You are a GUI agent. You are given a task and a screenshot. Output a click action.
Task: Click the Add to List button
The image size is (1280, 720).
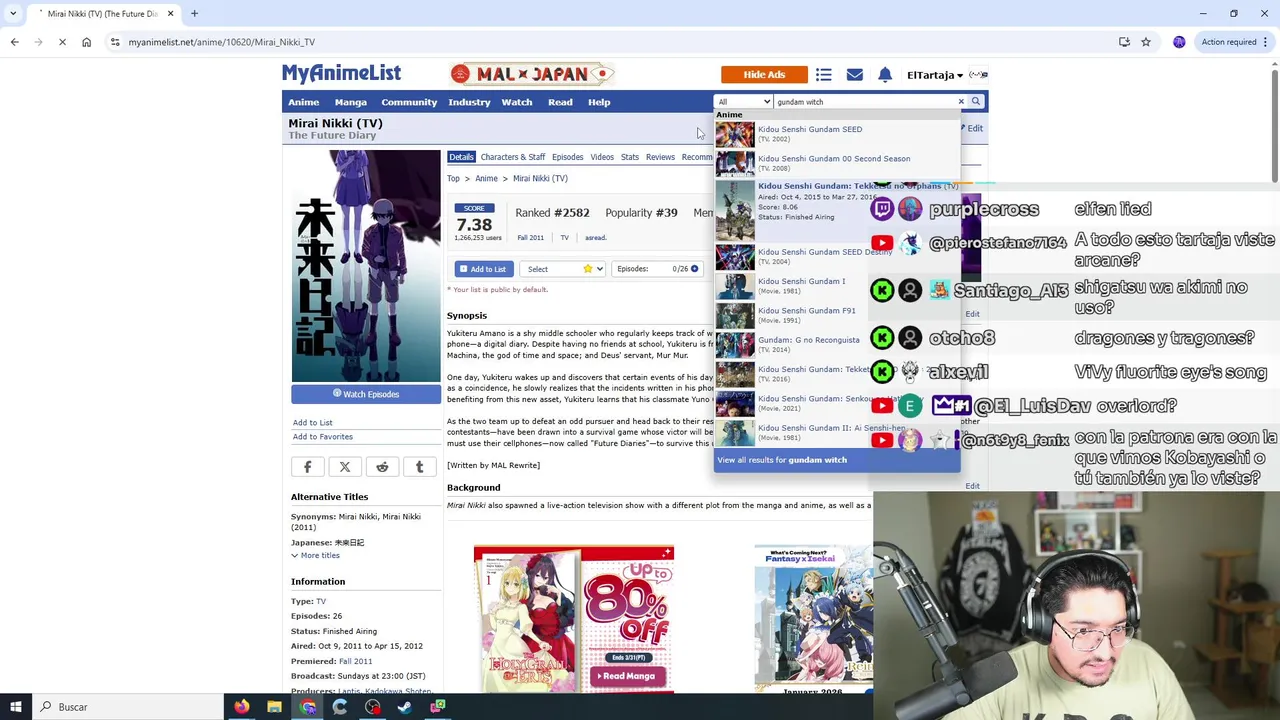coord(484,269)
